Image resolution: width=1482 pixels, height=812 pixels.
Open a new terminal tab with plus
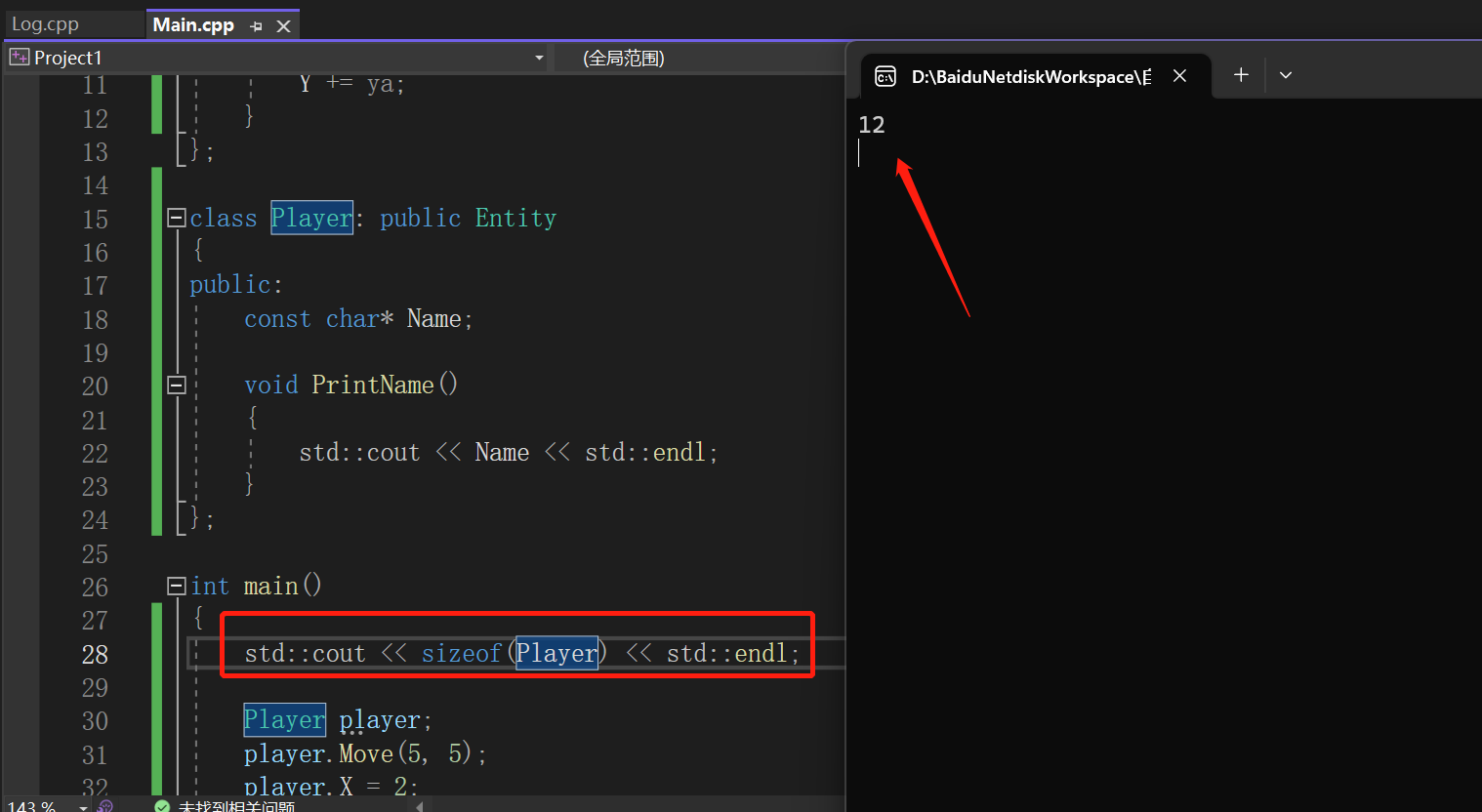tap(1241, 74)
